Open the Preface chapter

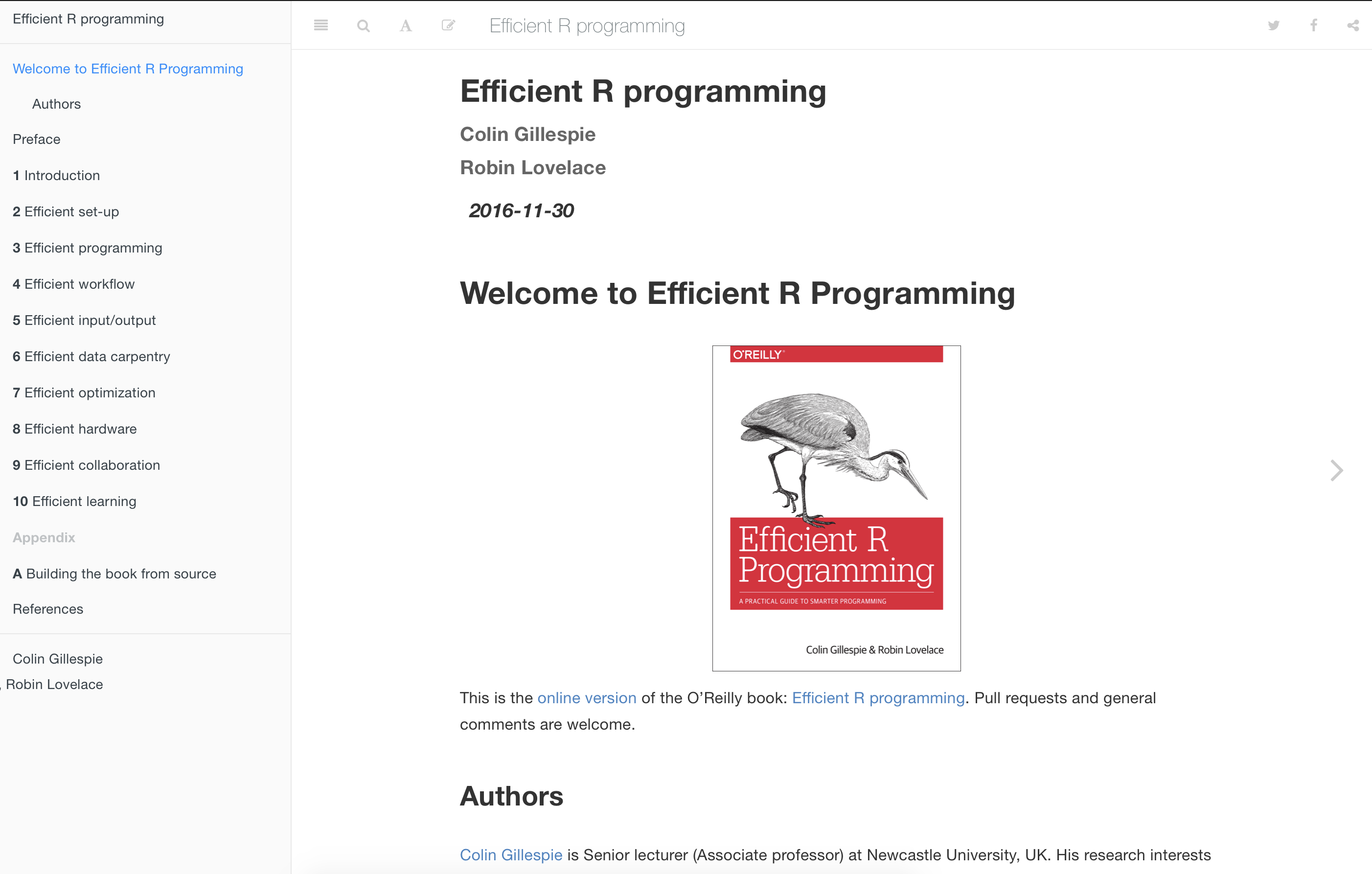[37, 139]
